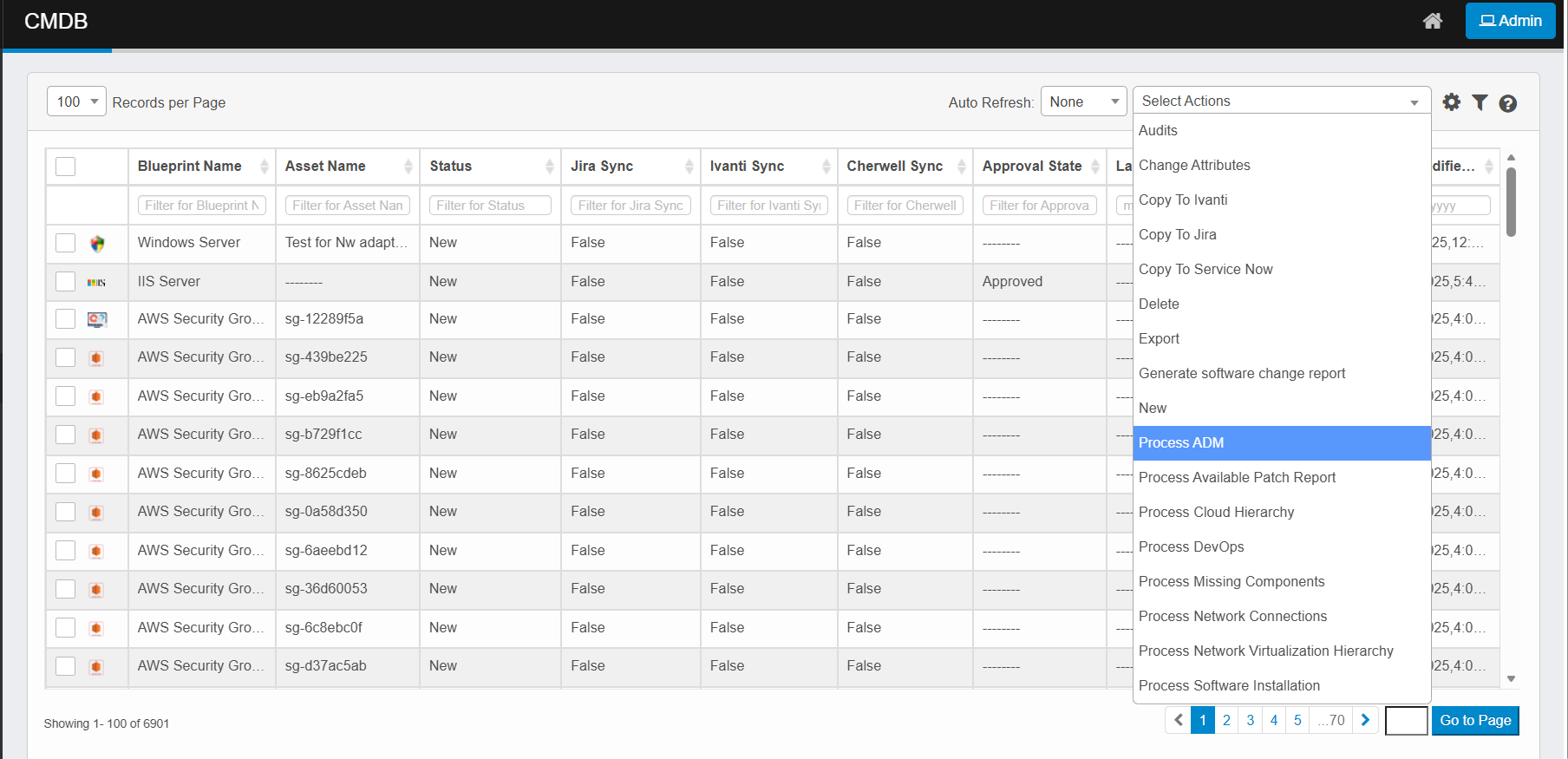Screen dimensions: 1568x759
Task: Click the IIS Server row icon
Action: pos(96,282)
